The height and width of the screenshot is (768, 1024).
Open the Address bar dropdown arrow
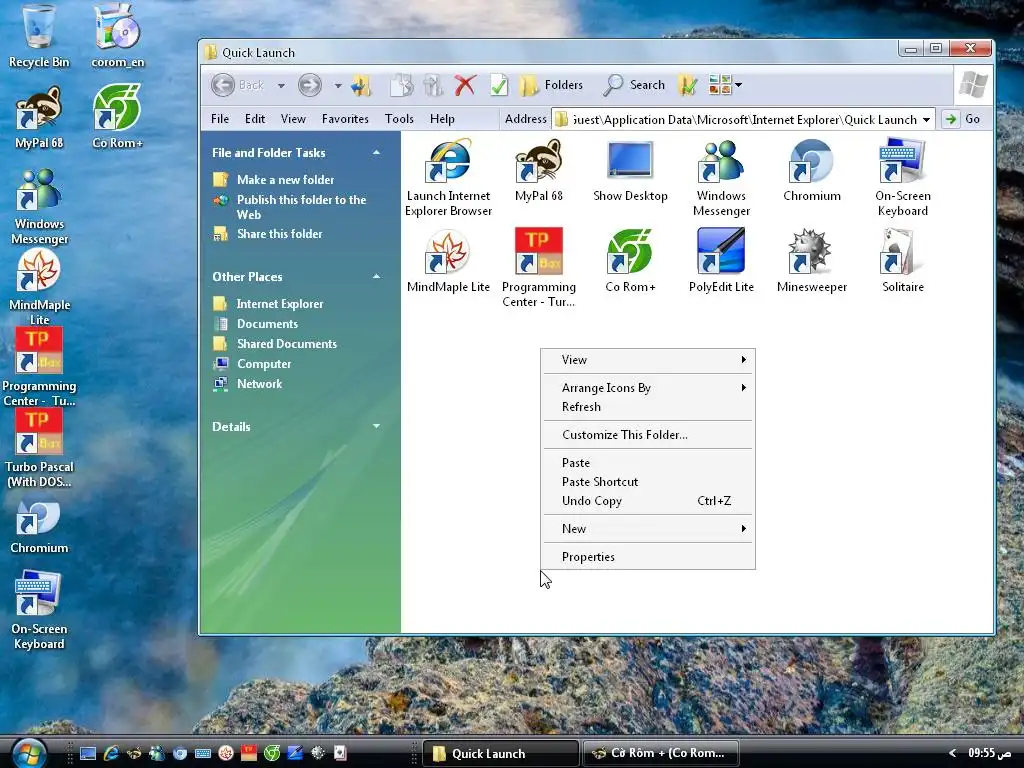[926, 120]
